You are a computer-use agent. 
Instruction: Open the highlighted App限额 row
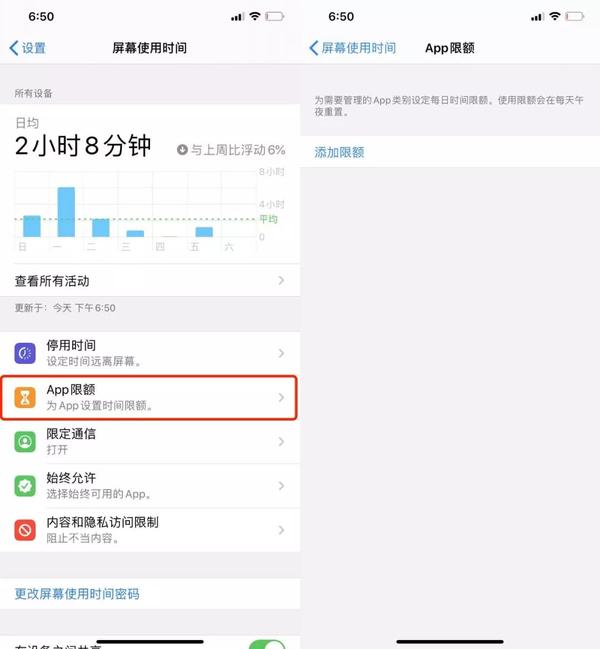(x=149, y=397)
